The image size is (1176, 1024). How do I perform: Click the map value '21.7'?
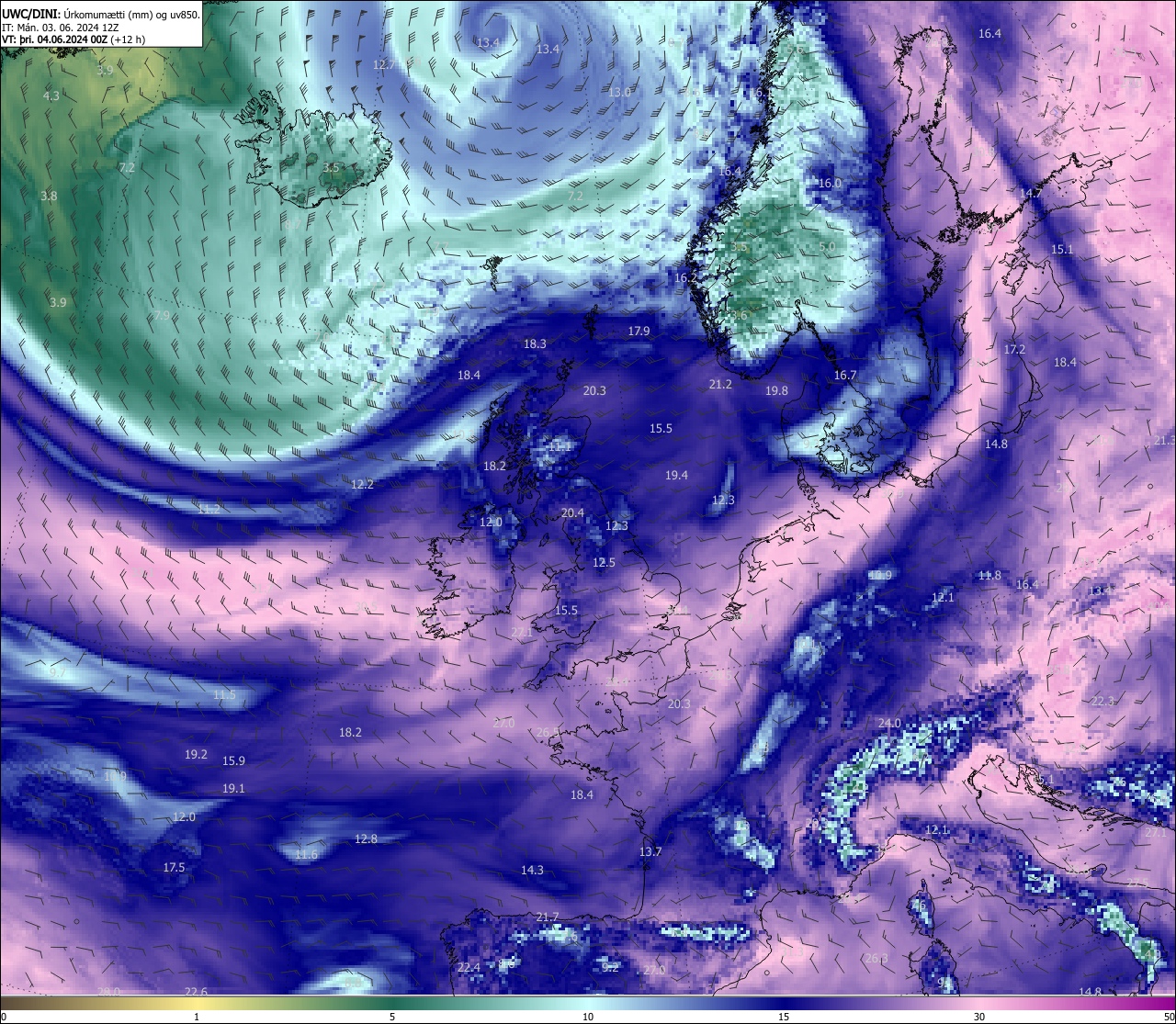pyautogui.click(x=547, y=917)
